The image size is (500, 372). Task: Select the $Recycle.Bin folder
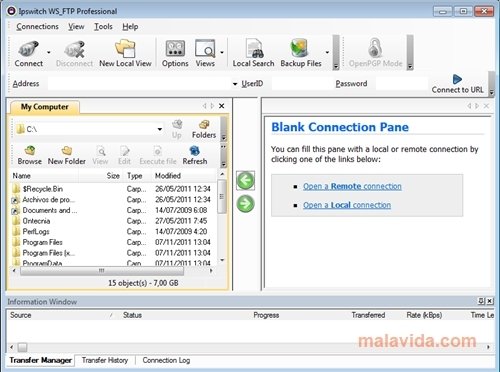pos(42,189)
